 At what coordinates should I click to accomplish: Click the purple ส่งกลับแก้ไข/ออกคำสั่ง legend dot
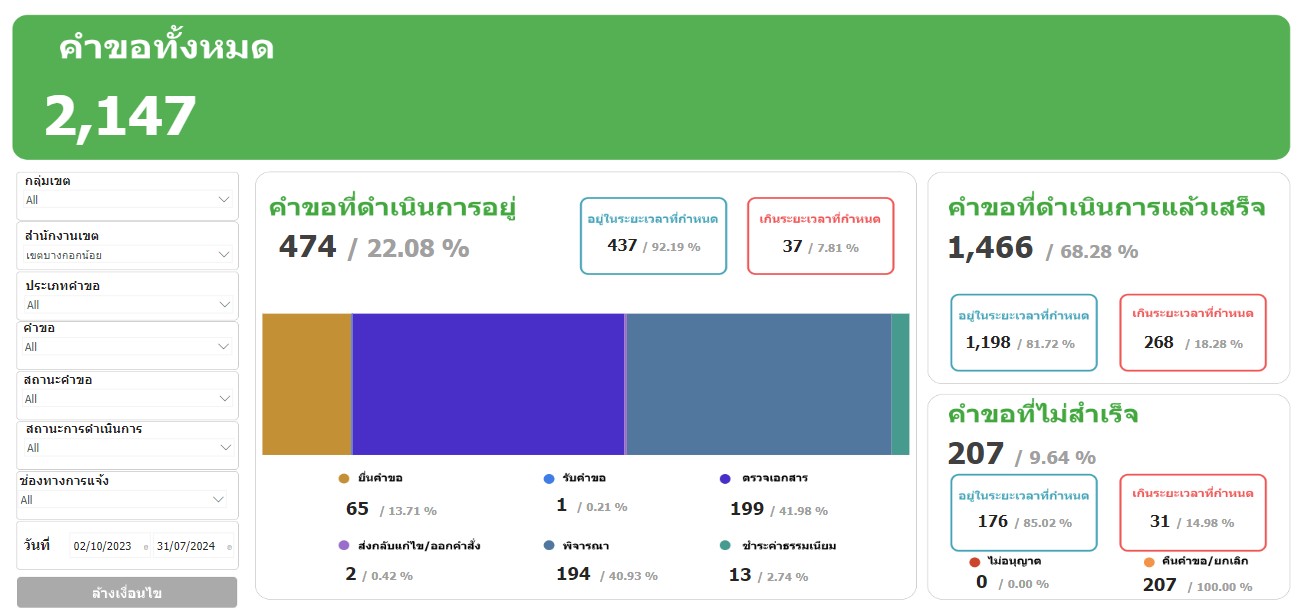pyautogui.click(x=344, y=546)
